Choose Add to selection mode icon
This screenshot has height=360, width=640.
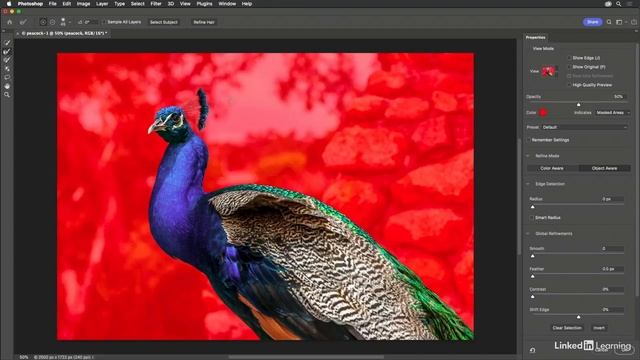(43, 22)
